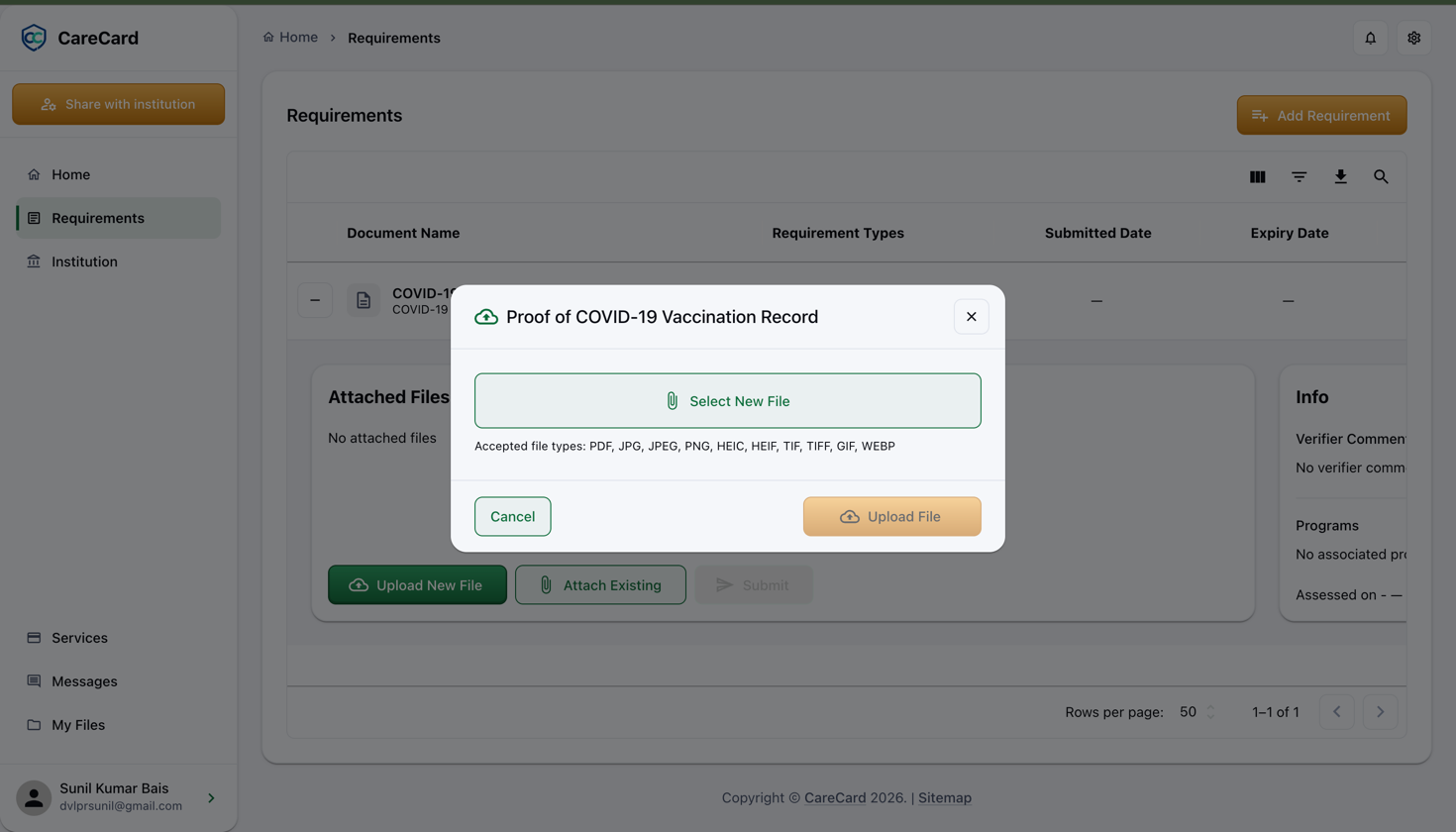Click the Add Requirement button

point(1321,116)
